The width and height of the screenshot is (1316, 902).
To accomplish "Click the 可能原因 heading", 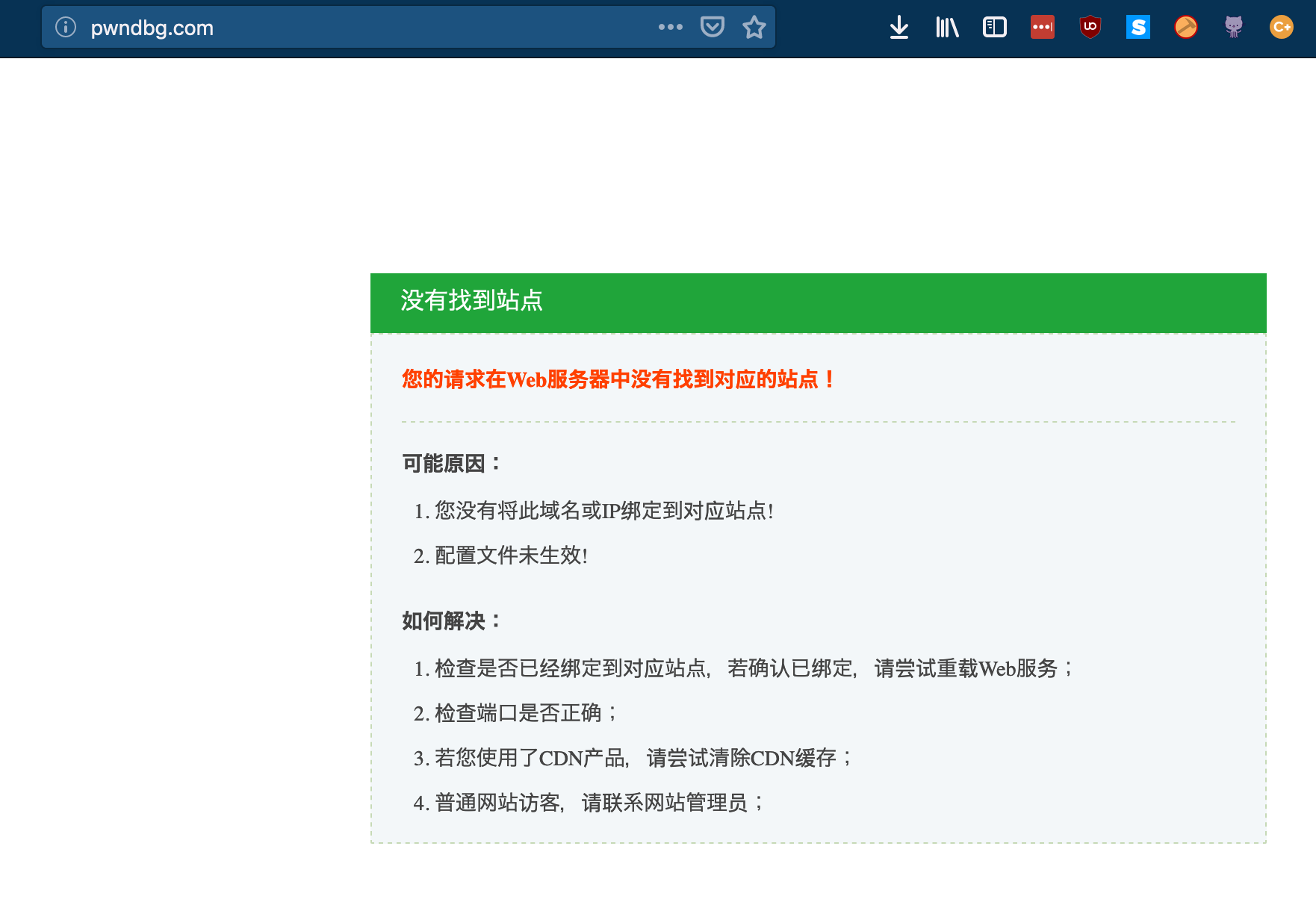I will (450, 462).
